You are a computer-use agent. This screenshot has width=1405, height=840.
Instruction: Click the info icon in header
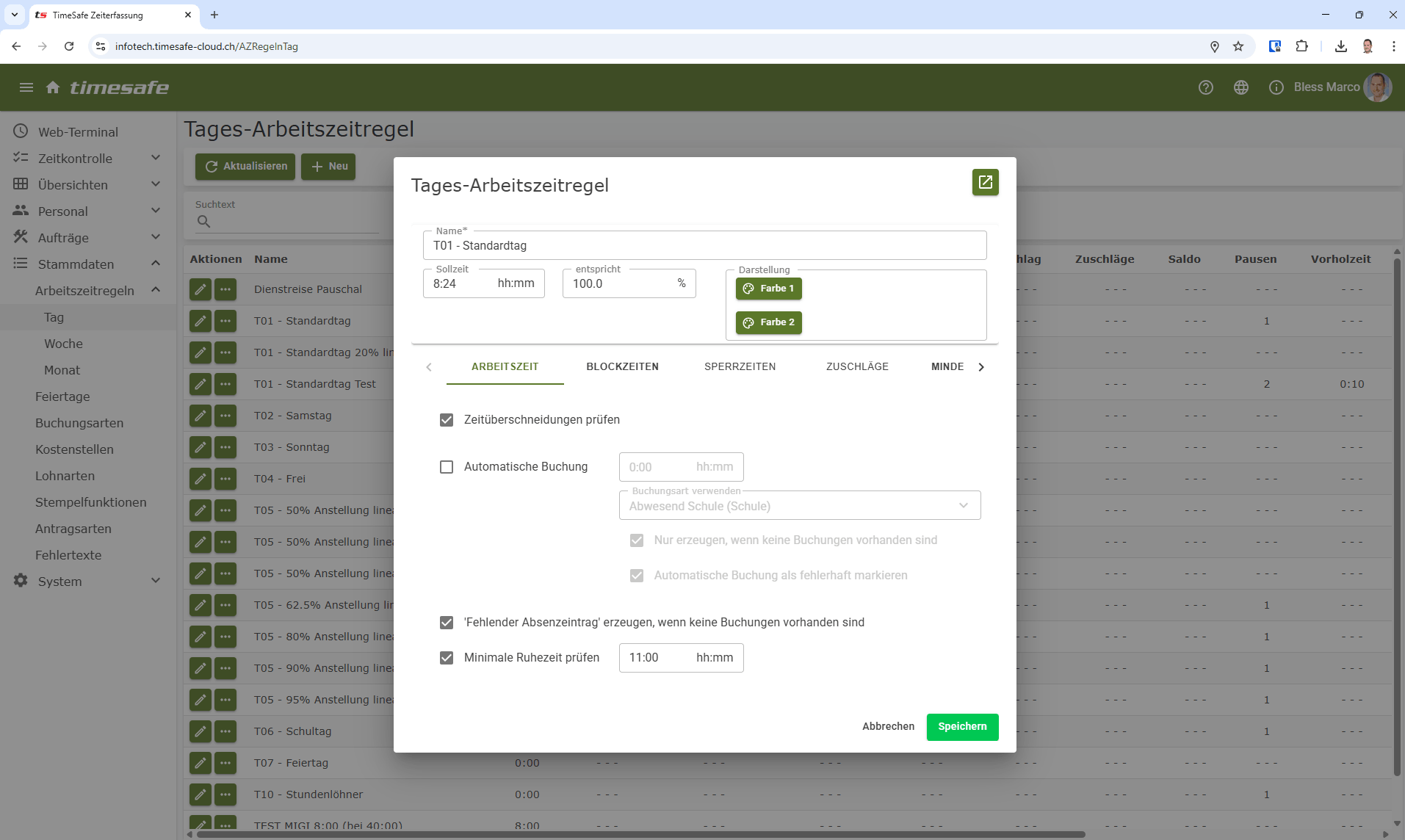(x=1276, y=87)
